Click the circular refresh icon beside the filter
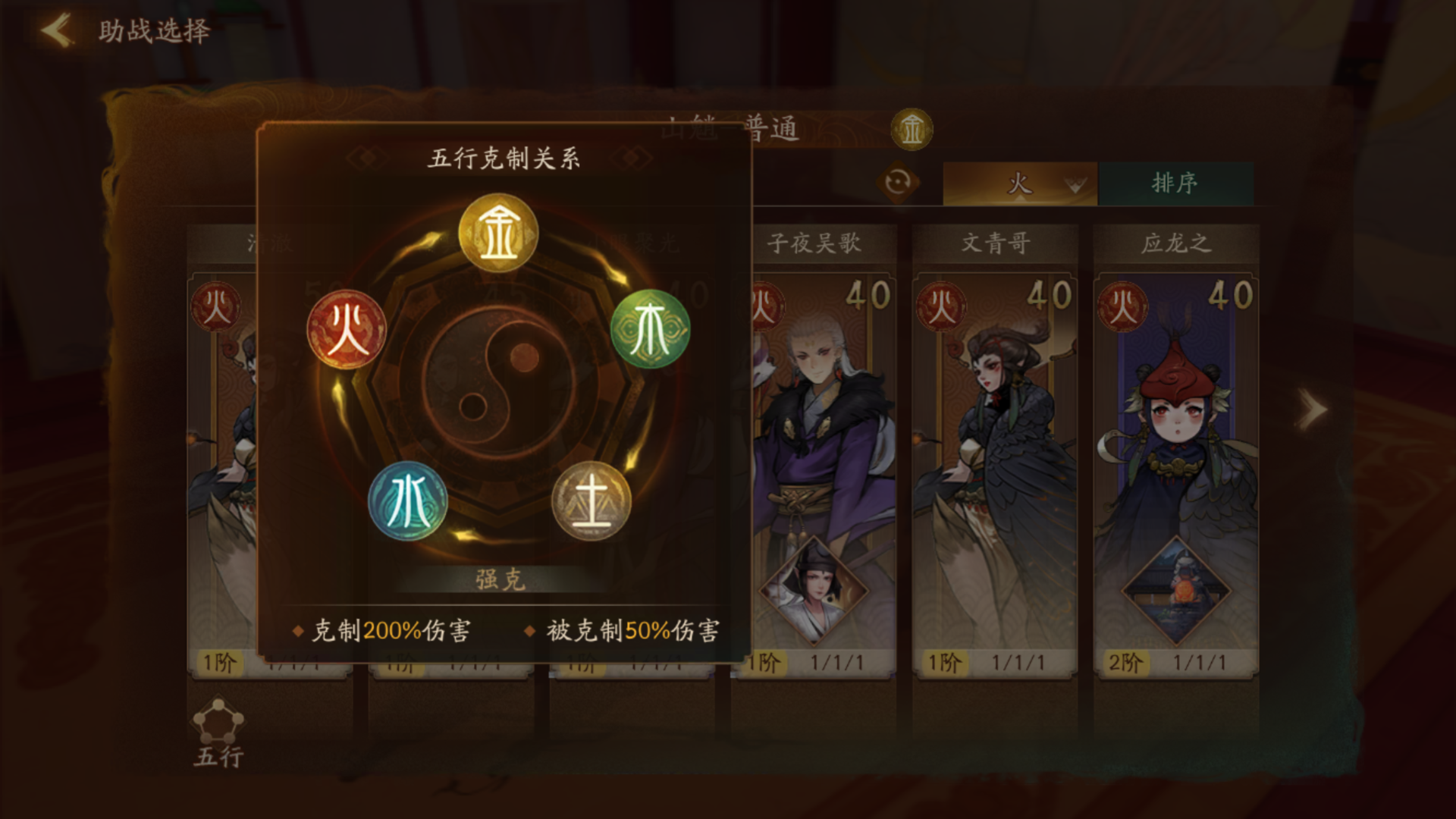1456x819 pixels. 898,183
